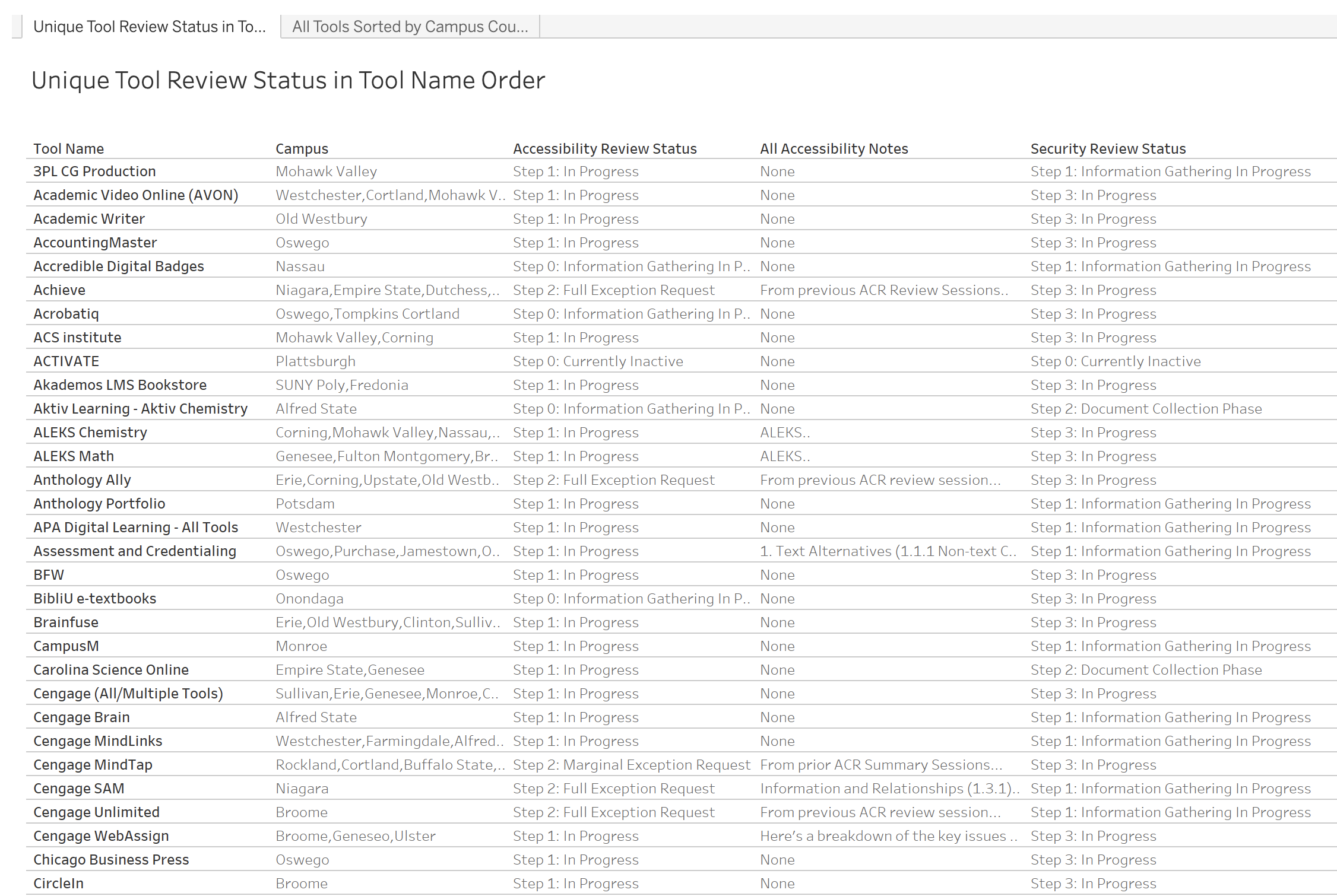Screen dimensions: 1337x896
Task: Switch to 'All Tools Sorted by Campus Cou...' tab
Action: pos(410,27)
